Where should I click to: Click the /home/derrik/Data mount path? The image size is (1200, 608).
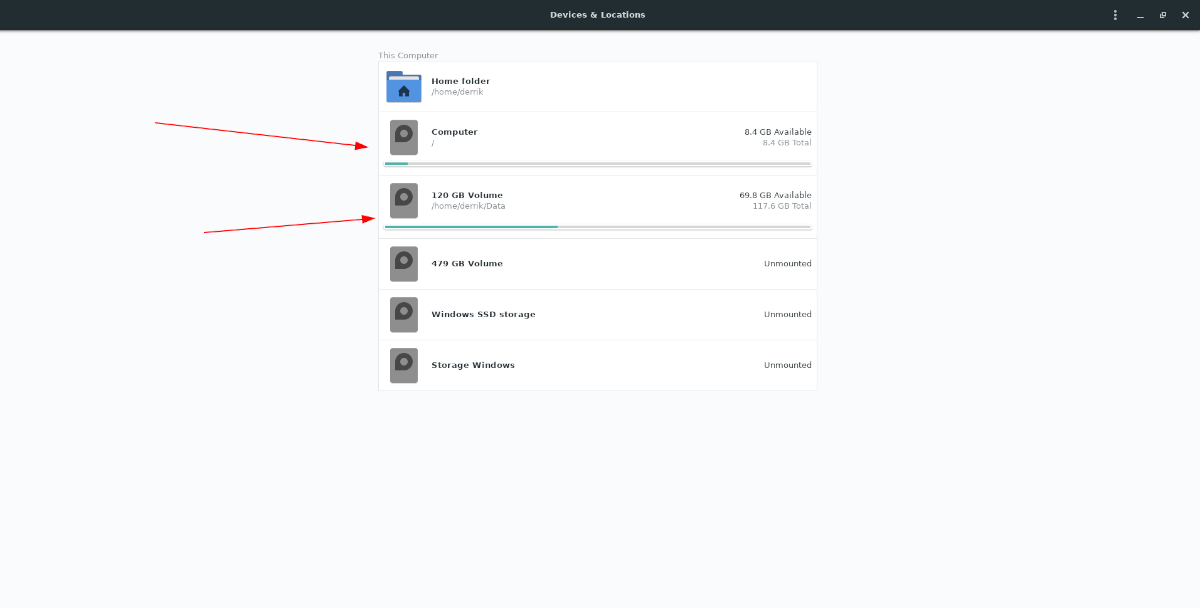click(x=468, y=206)
